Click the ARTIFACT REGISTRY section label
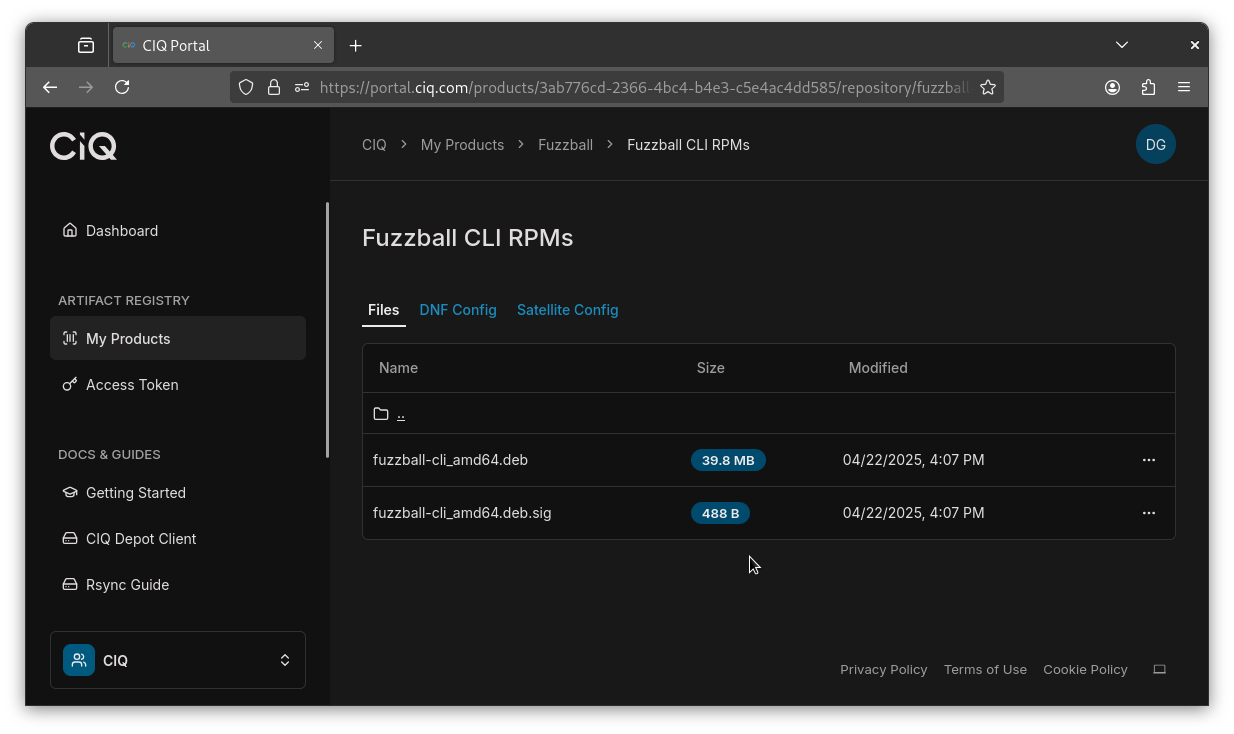This screenshot has height=734, width=1234. pos(124,301)
